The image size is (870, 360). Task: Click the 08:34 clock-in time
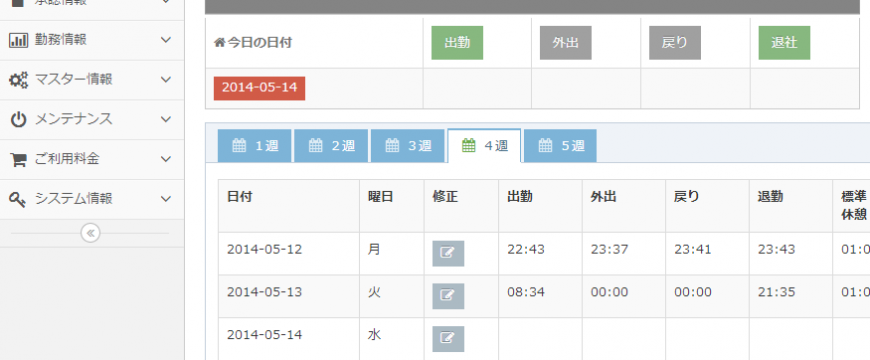tap(526, 292)
